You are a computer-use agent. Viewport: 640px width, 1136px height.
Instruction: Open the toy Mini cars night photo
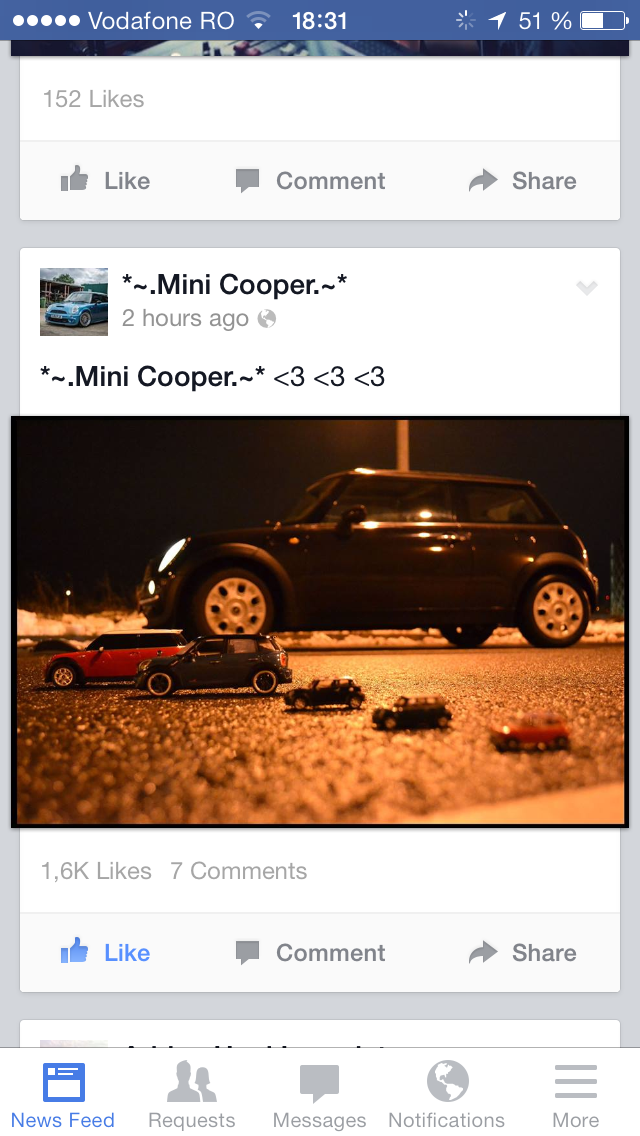320,622
